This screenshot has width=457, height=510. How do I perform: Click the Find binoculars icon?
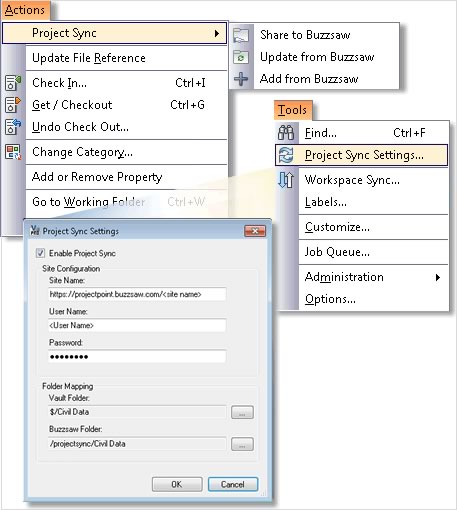(286, 133)
